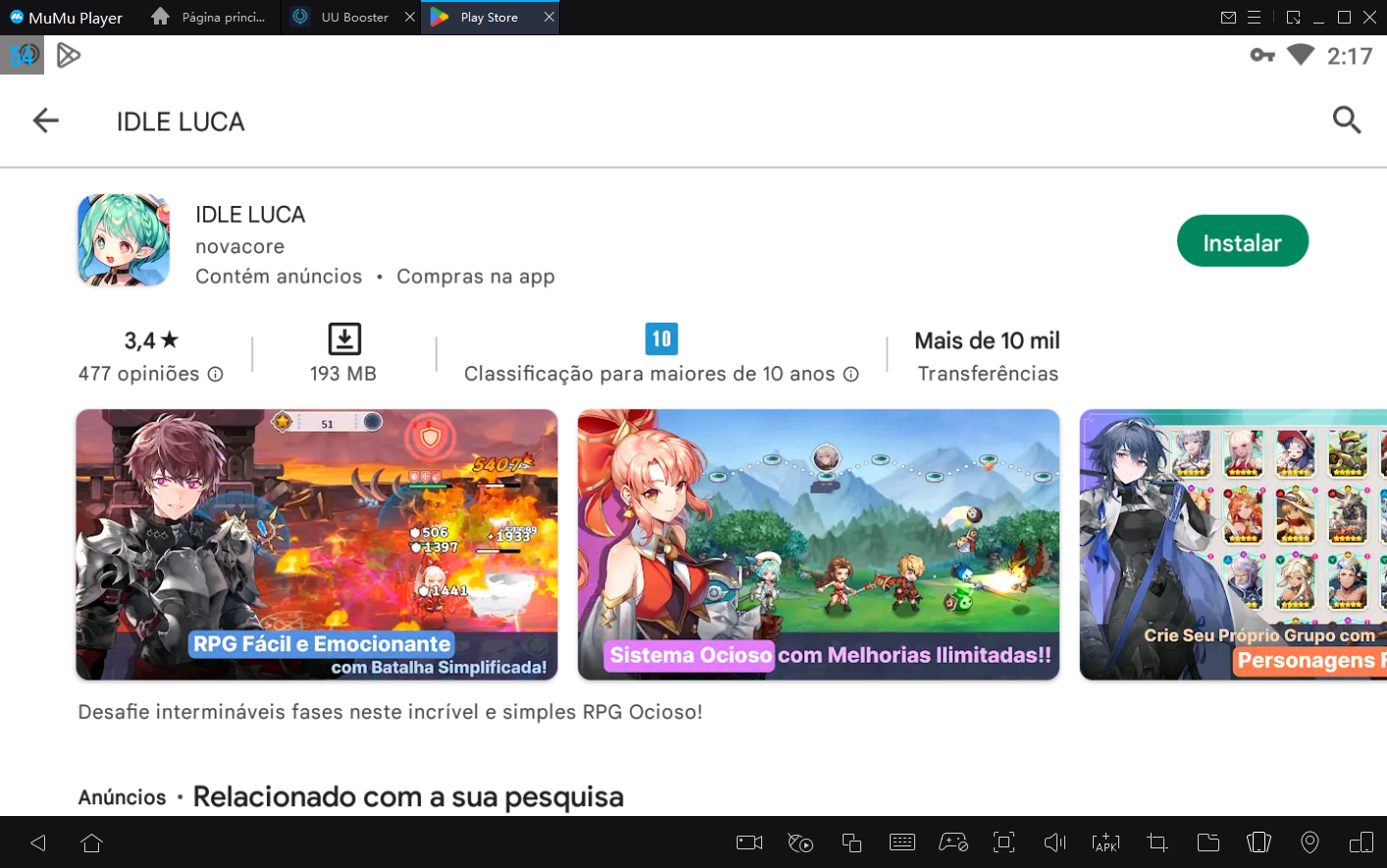Image resolution: width=1387 pixels, height=868 pixels.
Task: Close the Play Store tab
Action: [549, 18]
